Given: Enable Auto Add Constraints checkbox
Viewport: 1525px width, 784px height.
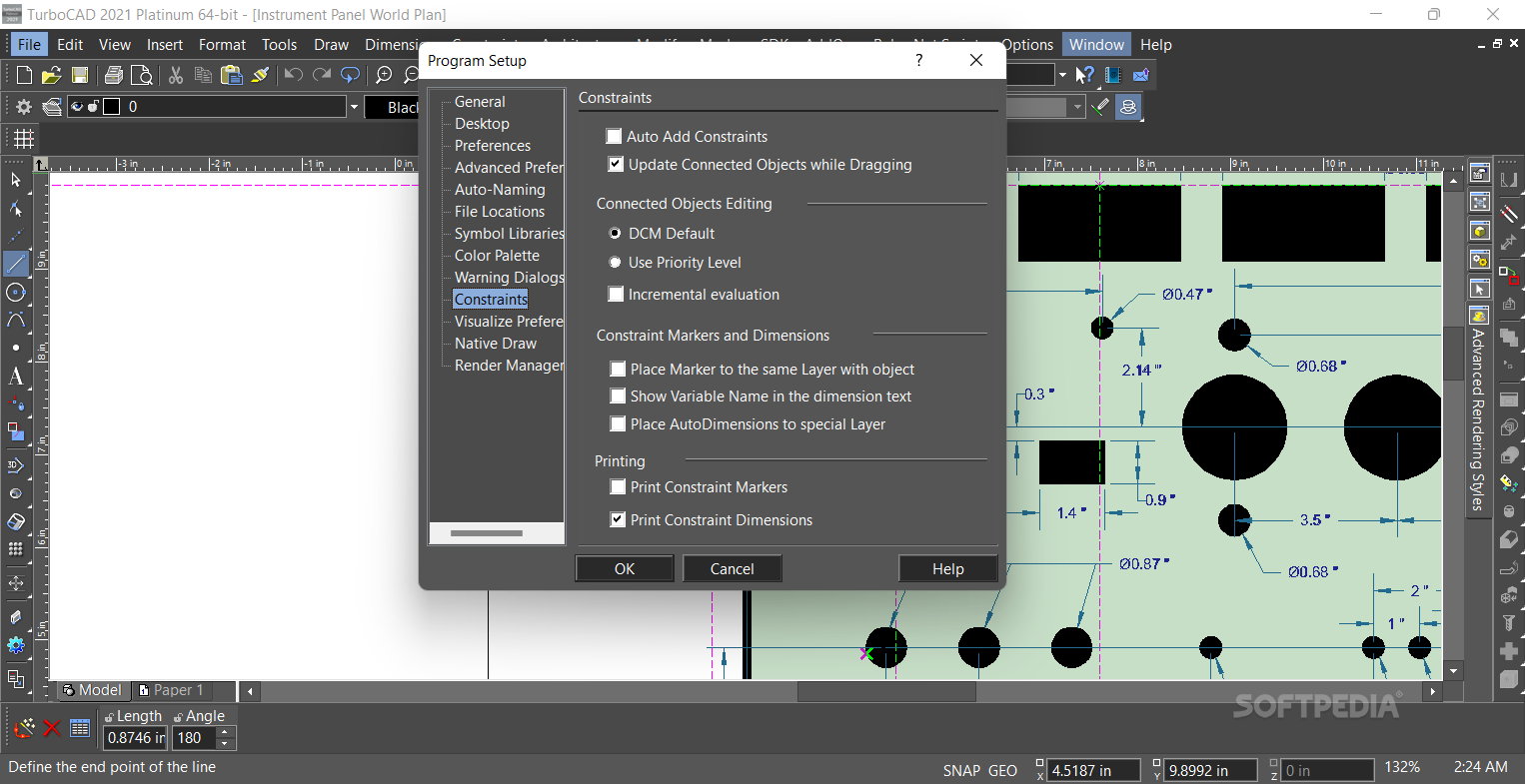Looking at the screenshot, I should pos(614,136).
